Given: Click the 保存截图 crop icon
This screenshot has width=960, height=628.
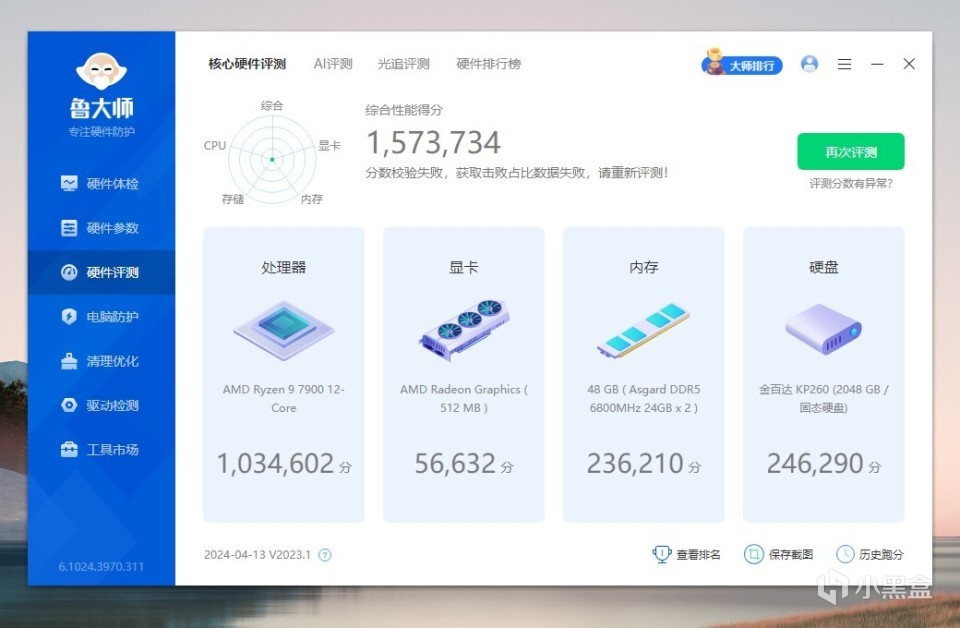Looking at the screenshot, I should (x=754, y=555).
